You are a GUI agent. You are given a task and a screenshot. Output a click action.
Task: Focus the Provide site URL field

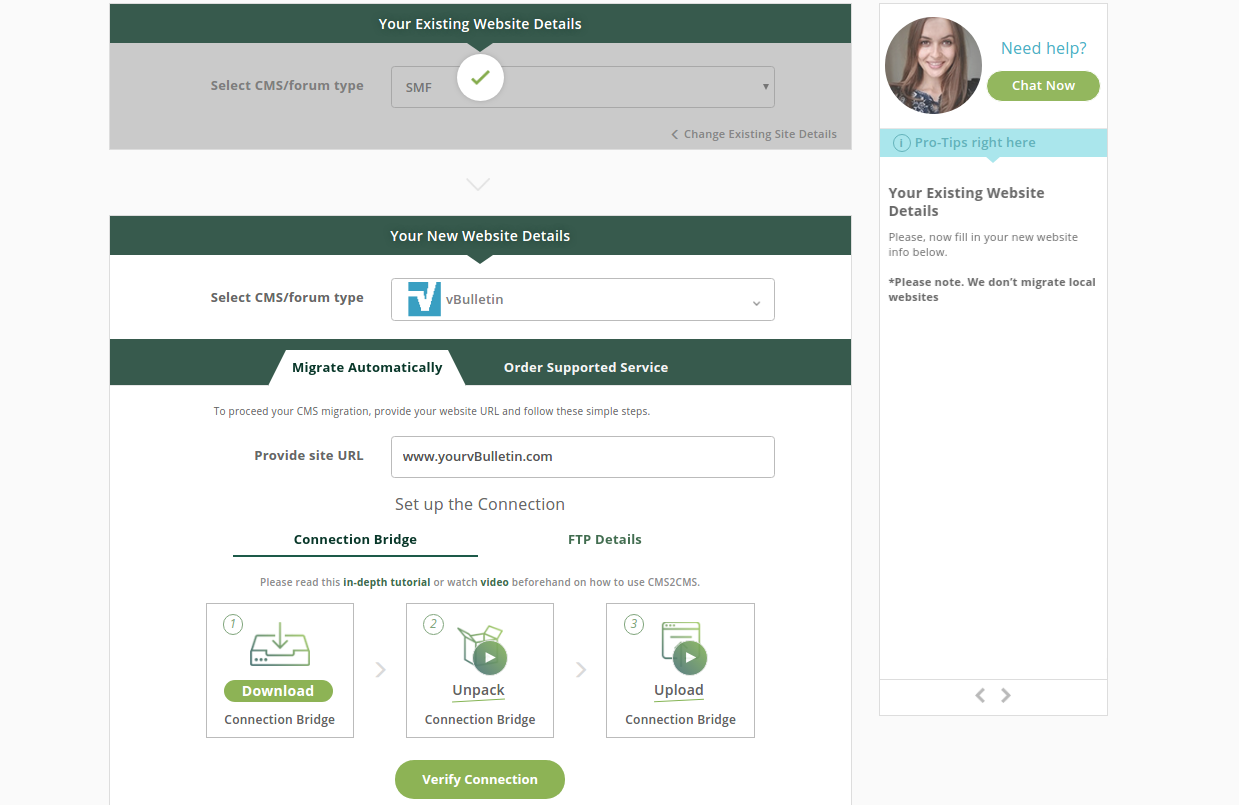(x=583, y=456)
